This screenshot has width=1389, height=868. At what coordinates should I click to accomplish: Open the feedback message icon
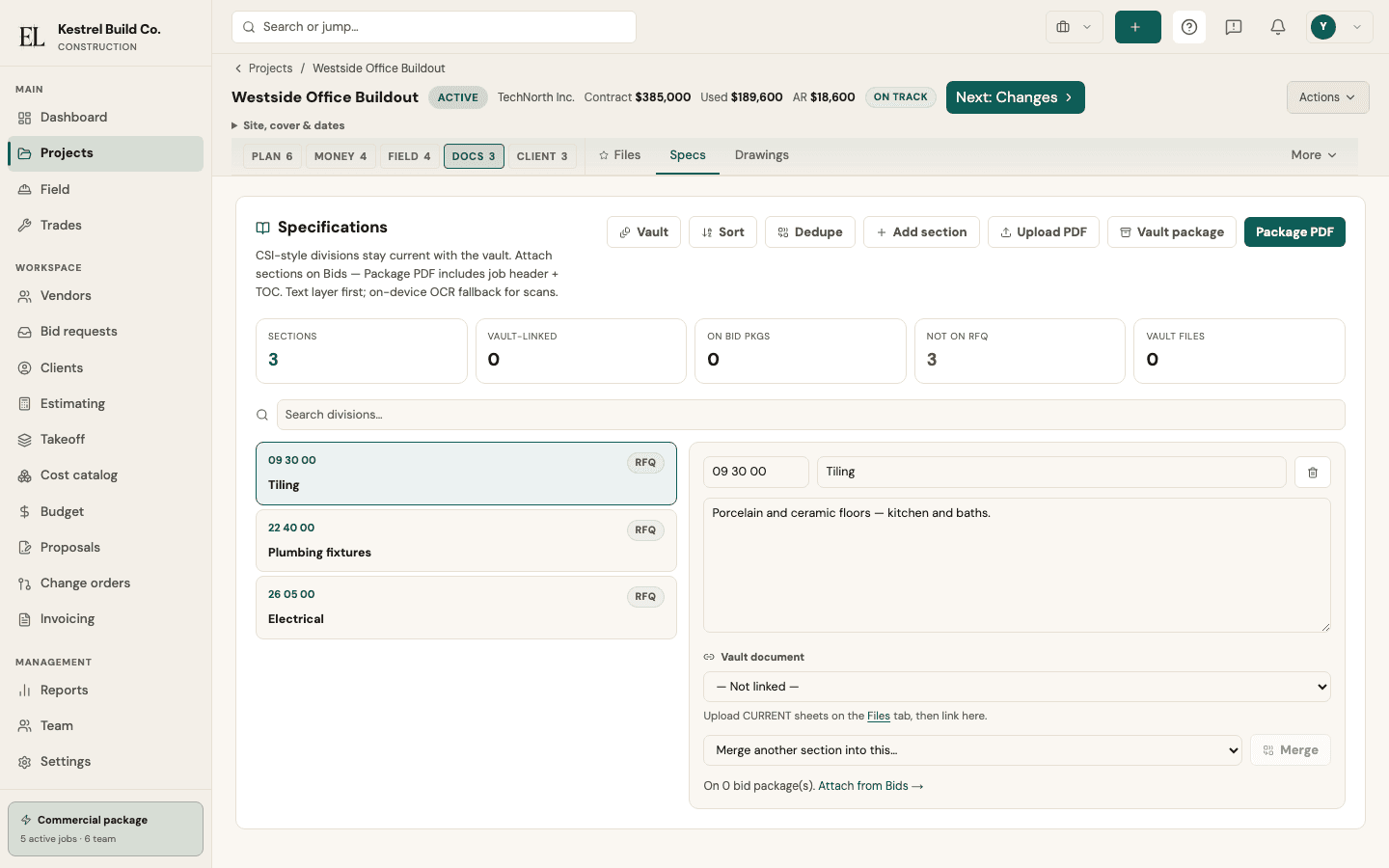pyautogui.click(x=1234, y=27)
